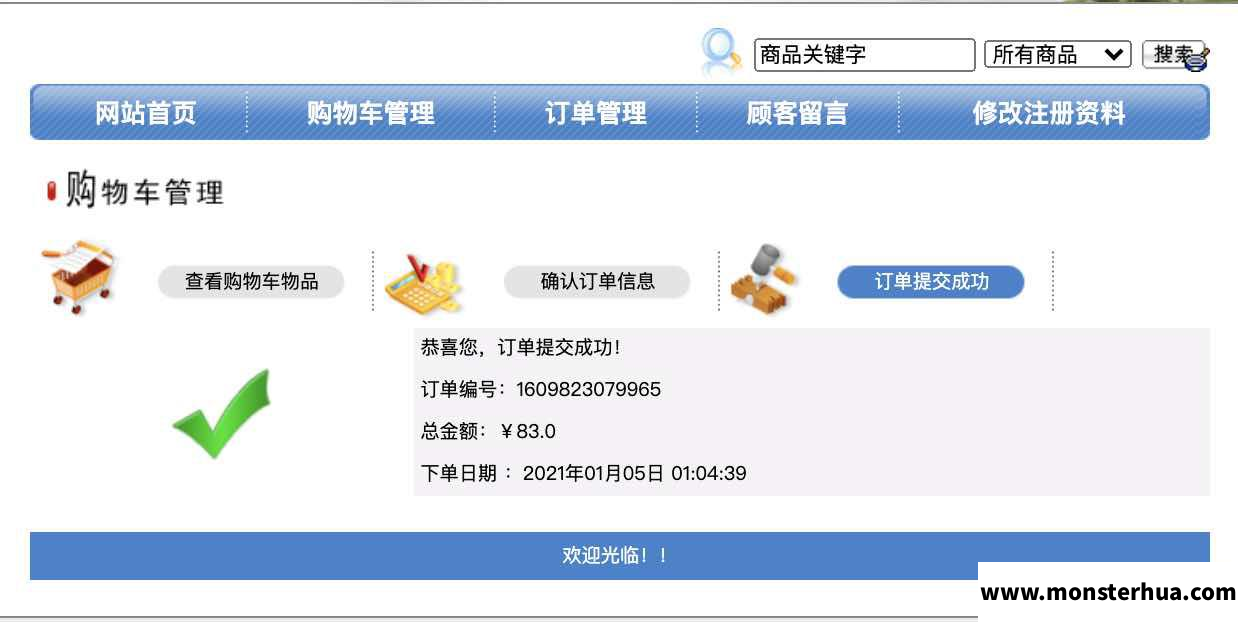Select the highlighted 订单提交成功 step
This screenshot has height=622, width=1238.
point(931,282)
